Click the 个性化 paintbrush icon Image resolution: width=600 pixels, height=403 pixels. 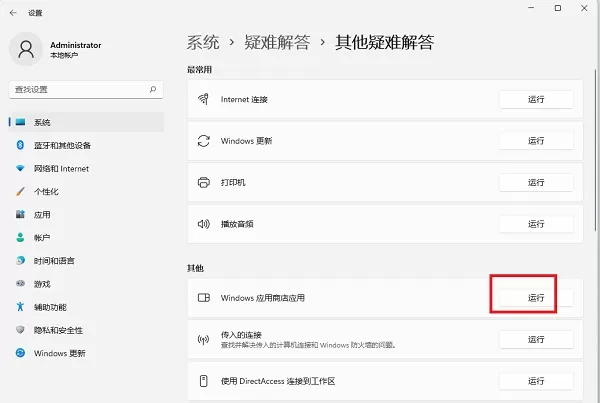pyautogui.click(x=20, y=191)
